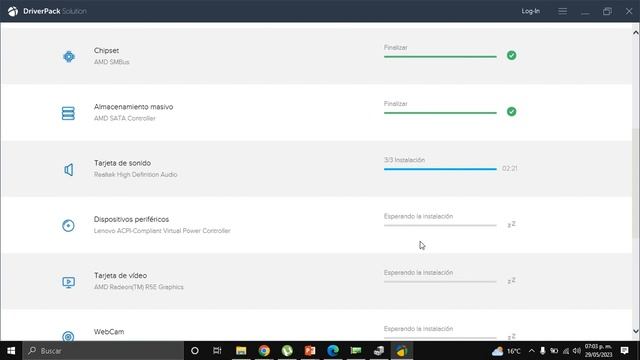Open the taskbar clock and date
Image resolution: width=640 pixels, height=360 pixels.
coord(598,351)
